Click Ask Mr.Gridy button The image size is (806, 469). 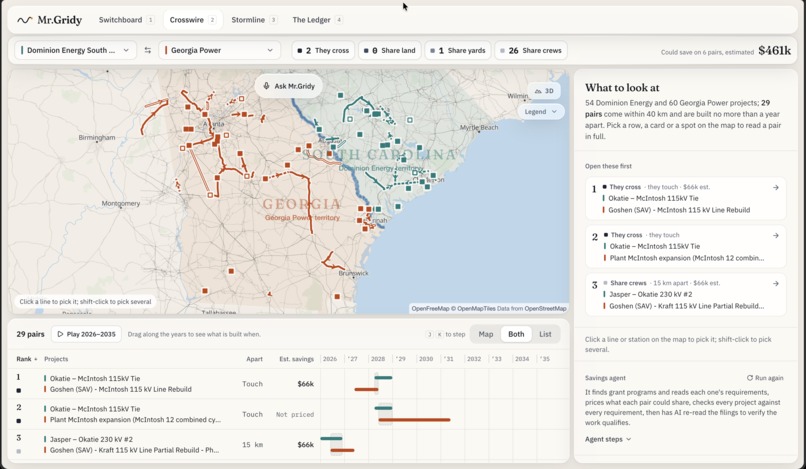tap(288, 86)
